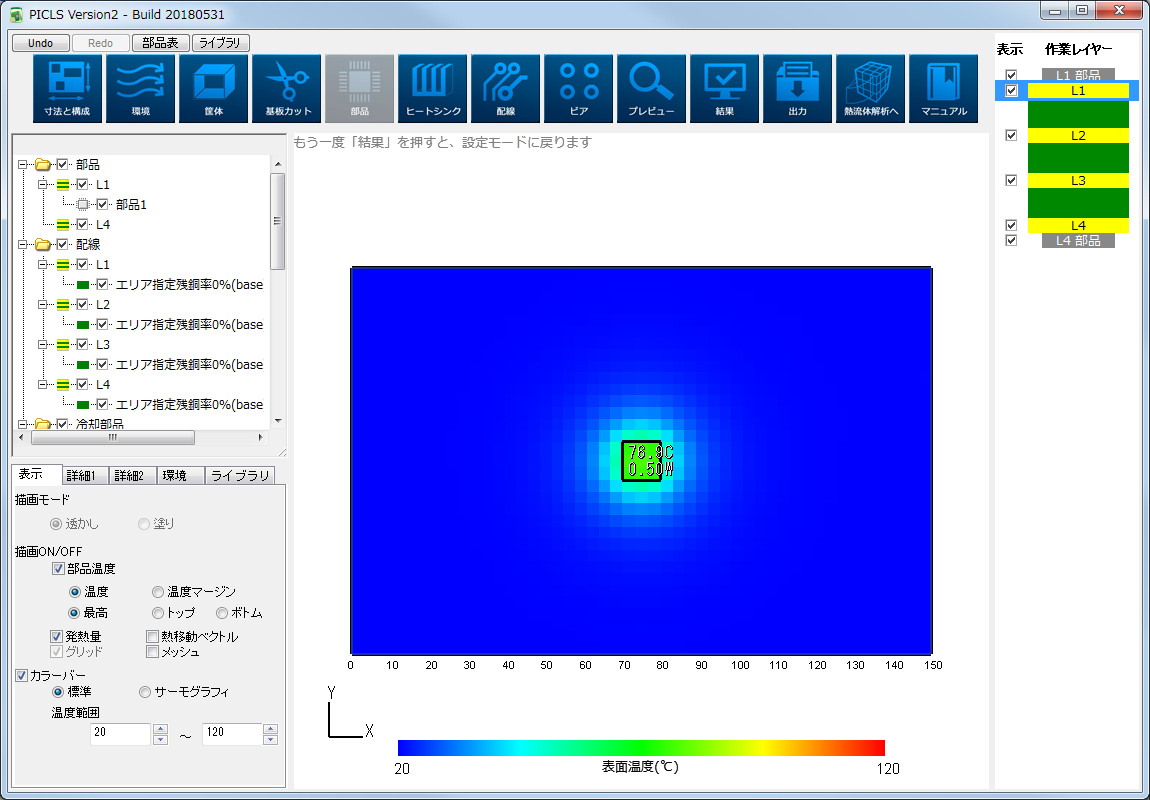The height and width of the screenshot is (800, 1150).
Task: Click the Redo button
Action: [x=100, y=43]
